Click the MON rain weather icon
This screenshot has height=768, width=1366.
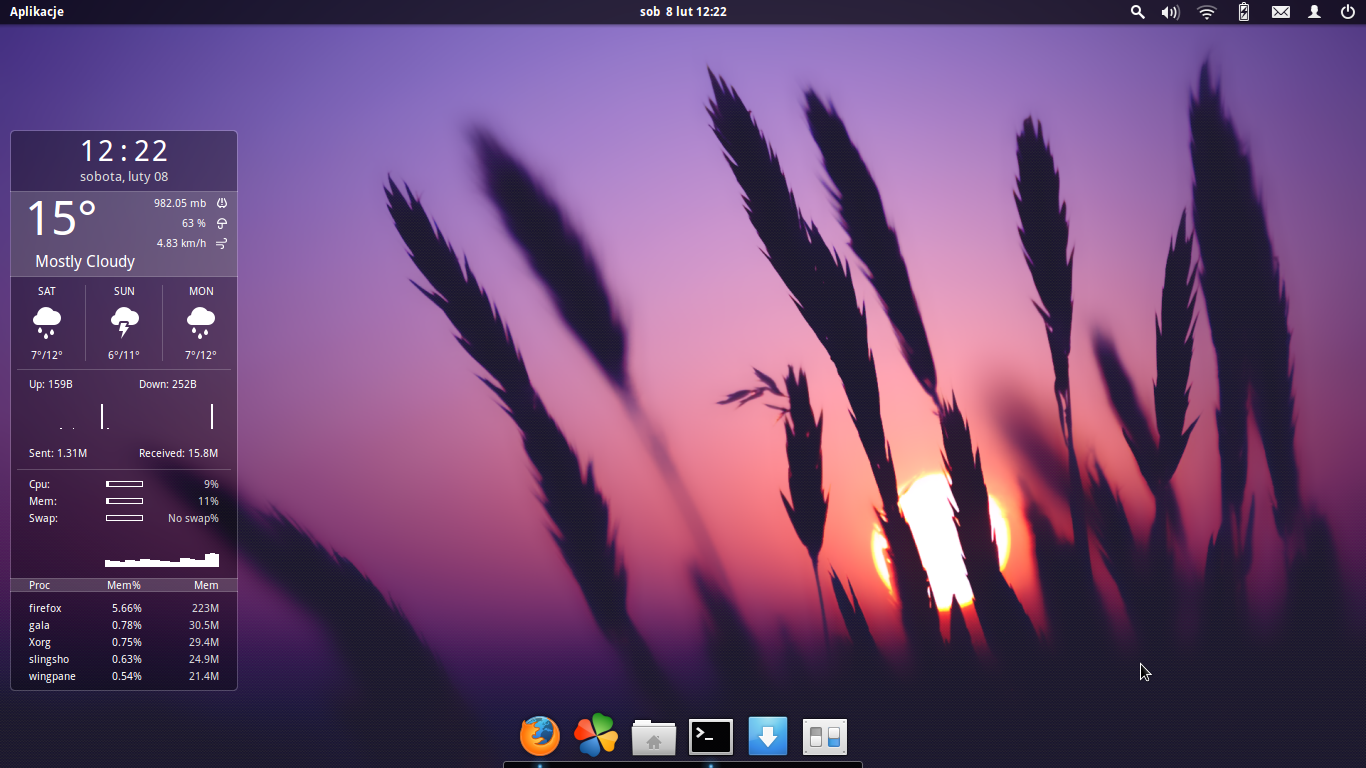point(201,323)
